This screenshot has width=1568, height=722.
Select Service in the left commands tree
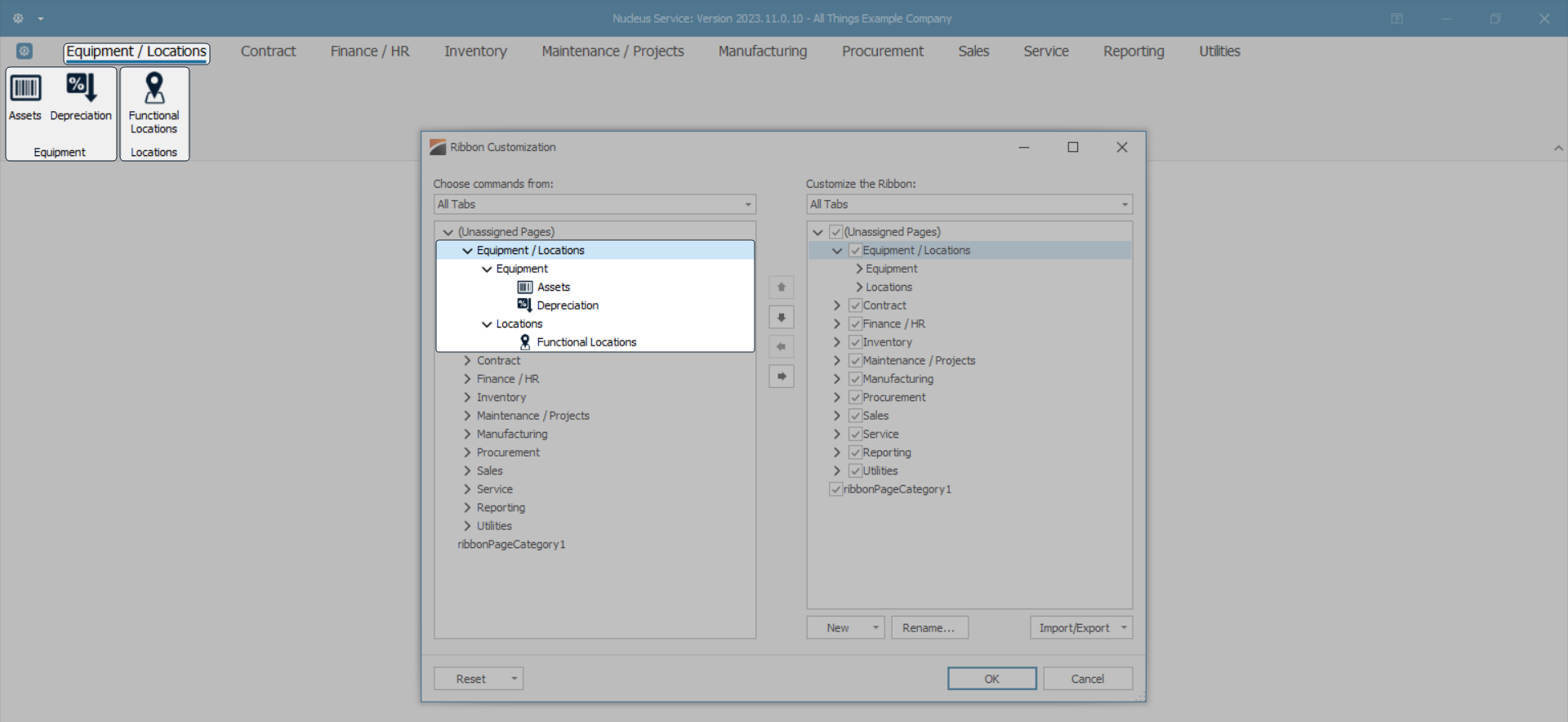point(495,489)
